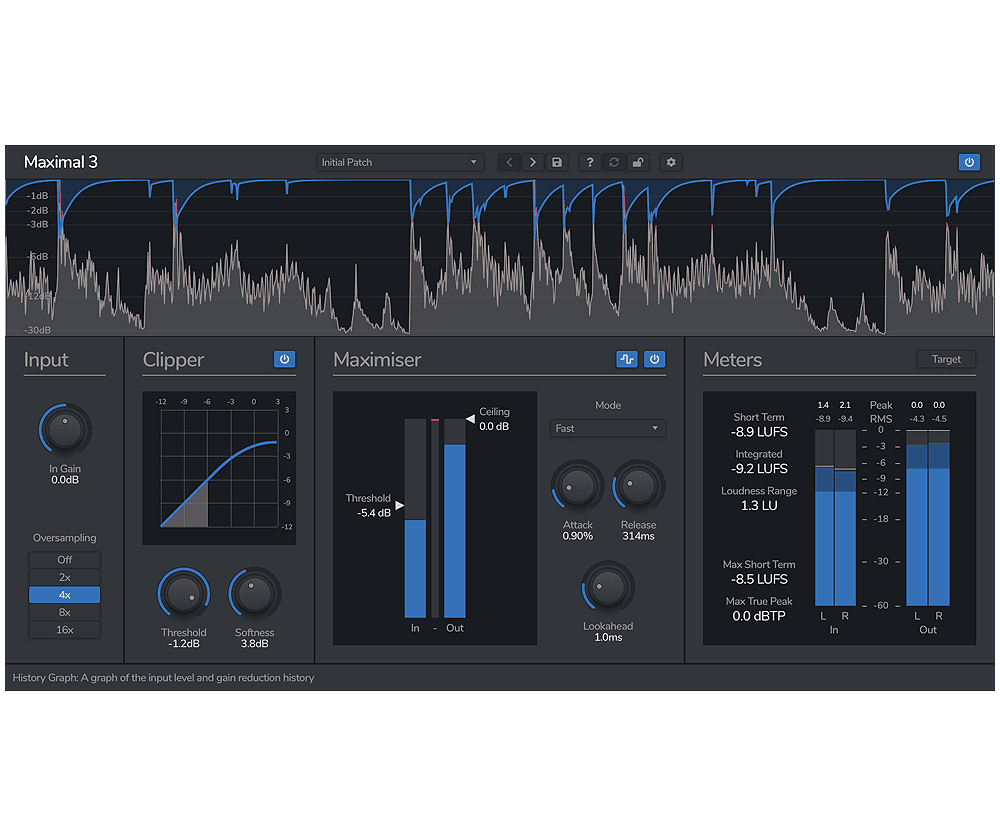Click the Clipper Softness knob
Image resolution: width=1000 pixels, height=836 pixels.
point(254,594)
